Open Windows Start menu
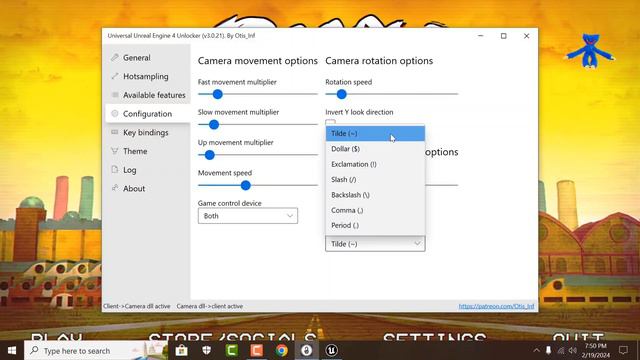 click(x=12, y=351)
